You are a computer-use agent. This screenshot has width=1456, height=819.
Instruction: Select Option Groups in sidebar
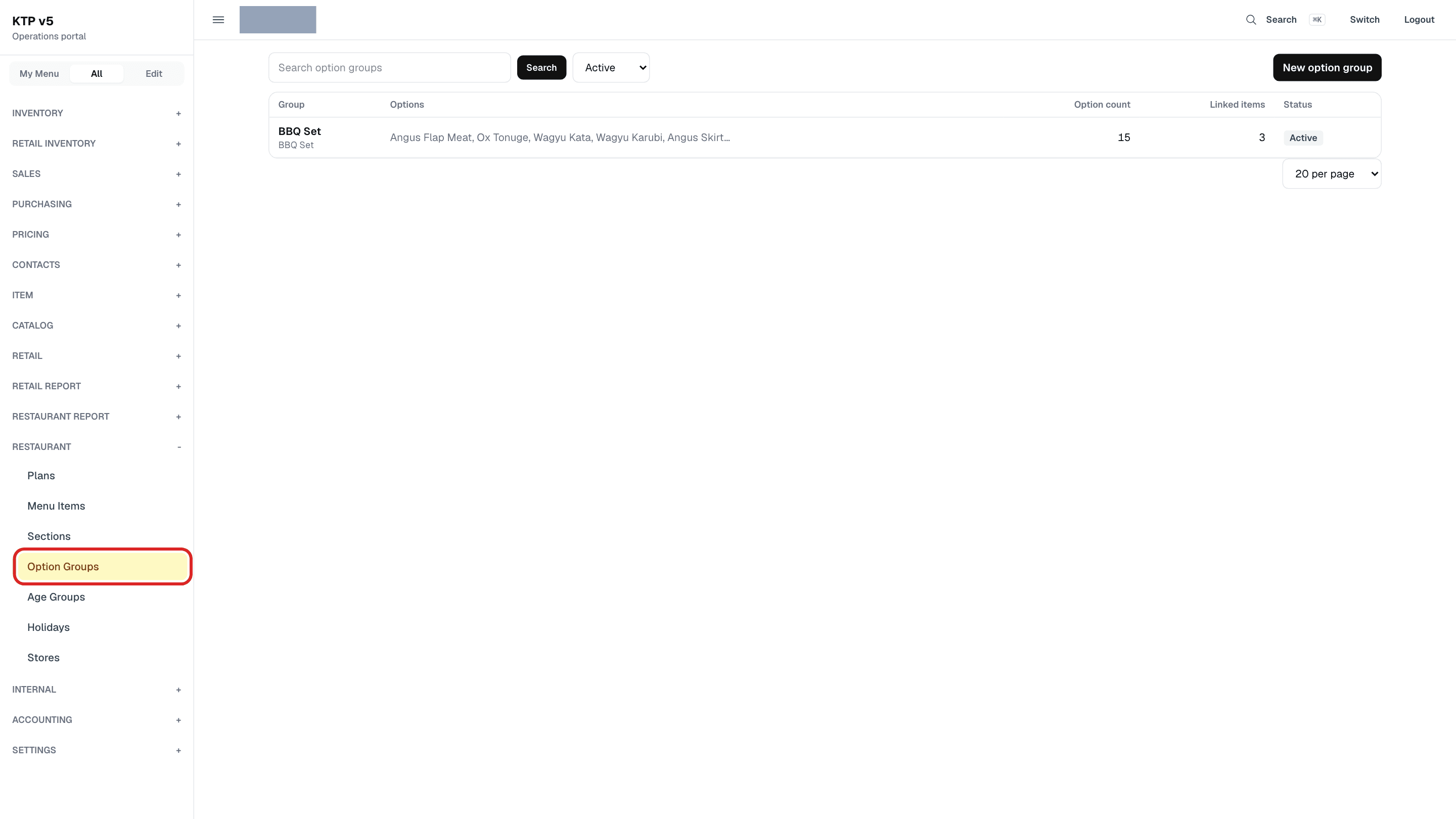(x=102, y=567)
